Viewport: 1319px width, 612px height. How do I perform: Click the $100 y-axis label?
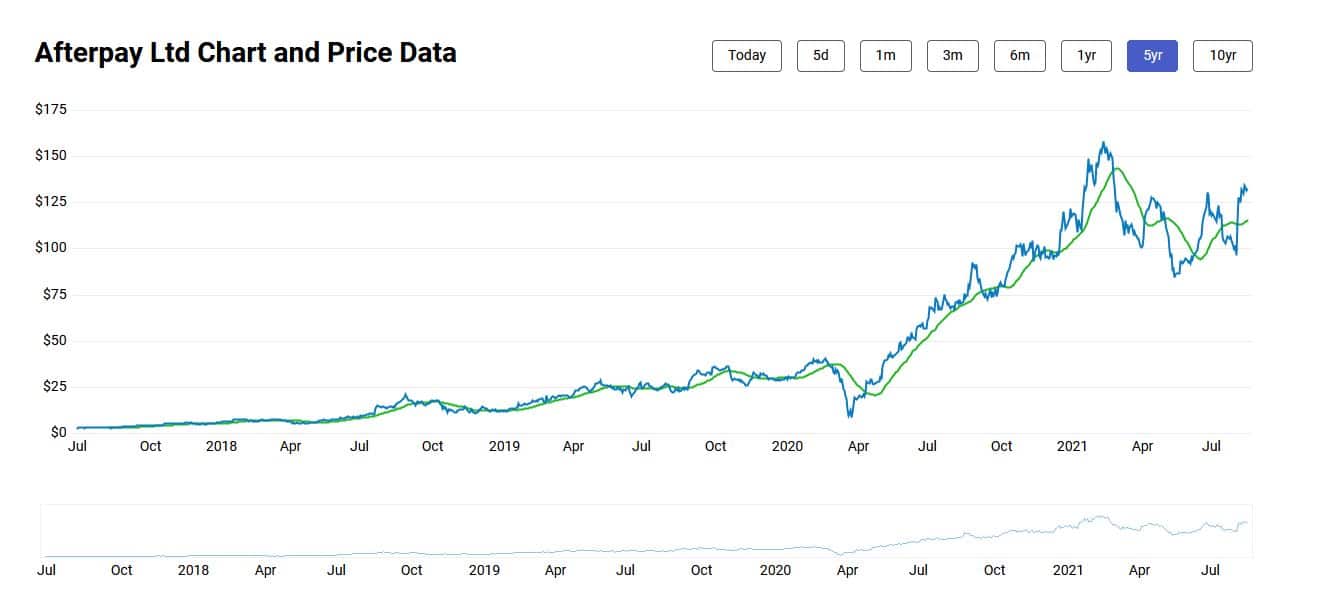pos(50,247)
